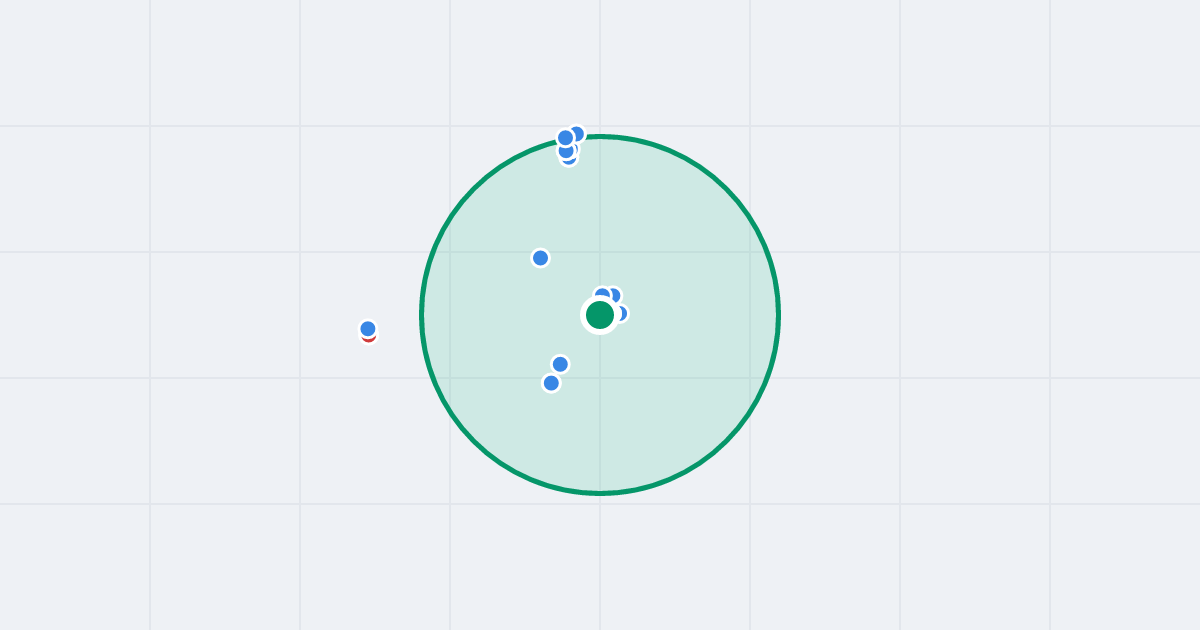This screenshot has width=1200, height=630.
Task: Select the lowest blue marker inside the circle
Action: tap(551, 383)
